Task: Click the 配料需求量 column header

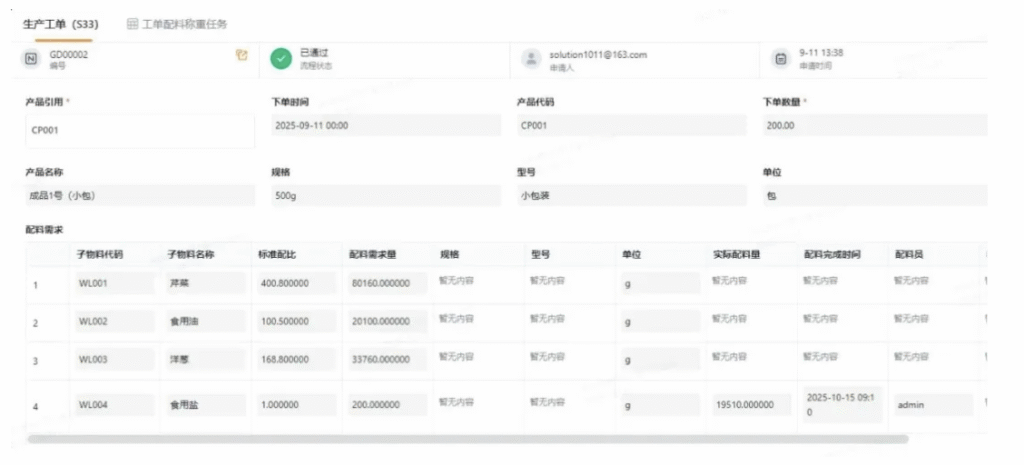Action: (373, 254)
